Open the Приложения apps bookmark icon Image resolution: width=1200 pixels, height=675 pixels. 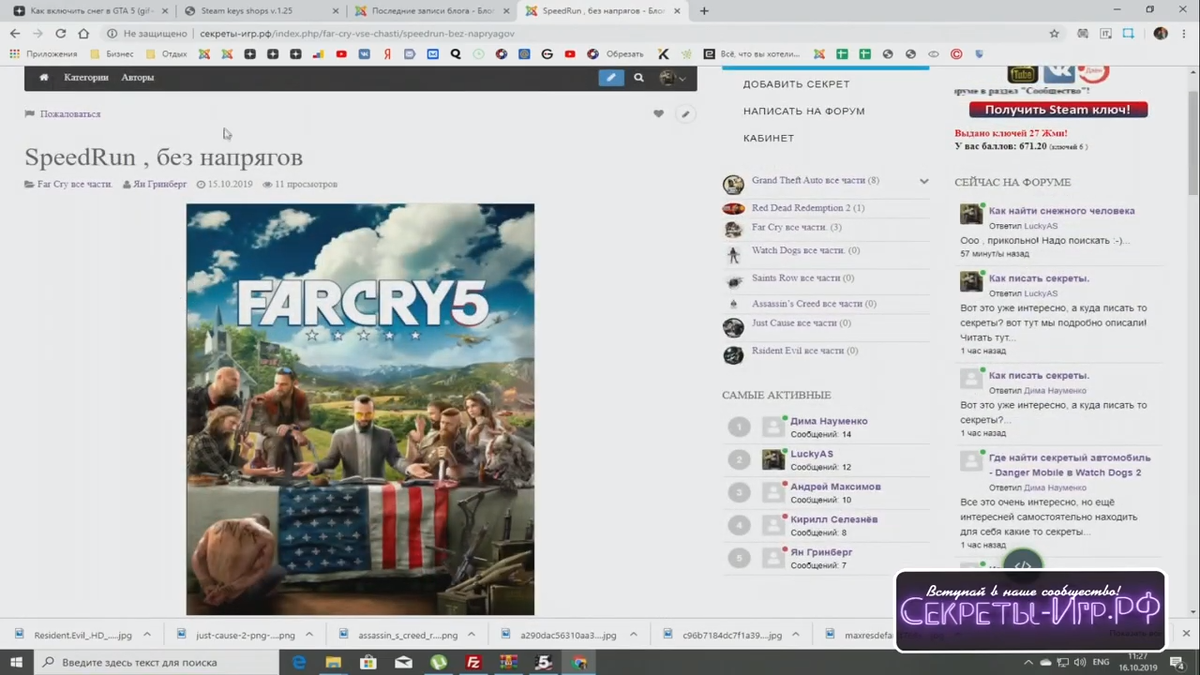(14, 54)
